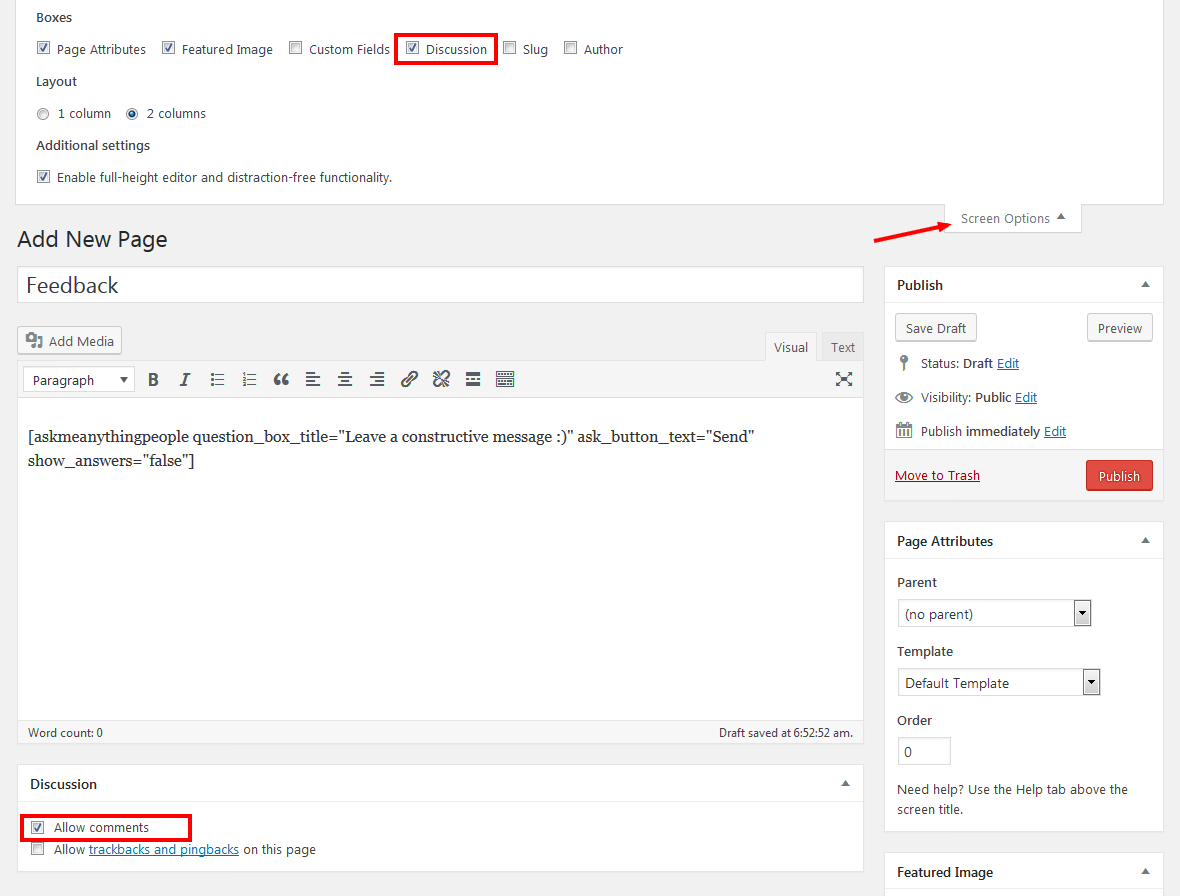This screenshot has width=1180, height=896.
Task: Select the 1 column layout
Action: point(43,114)
